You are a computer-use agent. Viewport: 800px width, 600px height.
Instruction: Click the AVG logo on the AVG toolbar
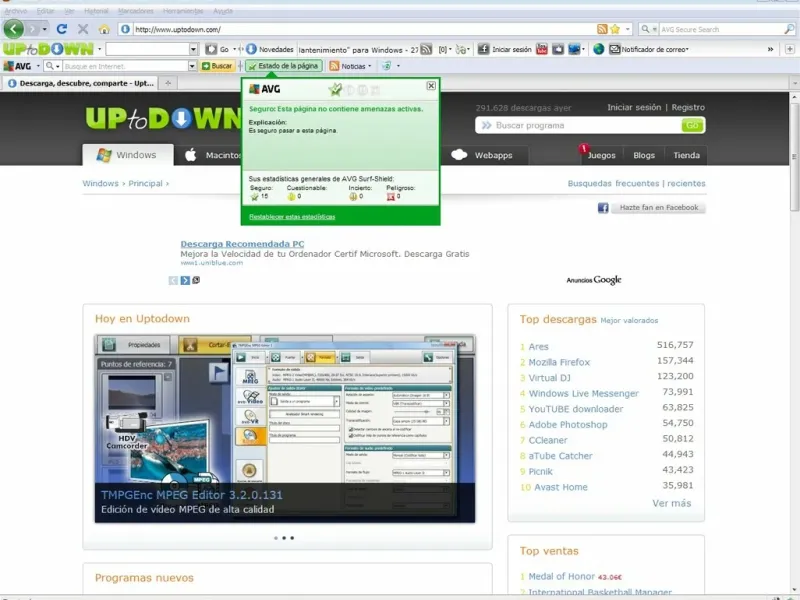tap(17, 66)
